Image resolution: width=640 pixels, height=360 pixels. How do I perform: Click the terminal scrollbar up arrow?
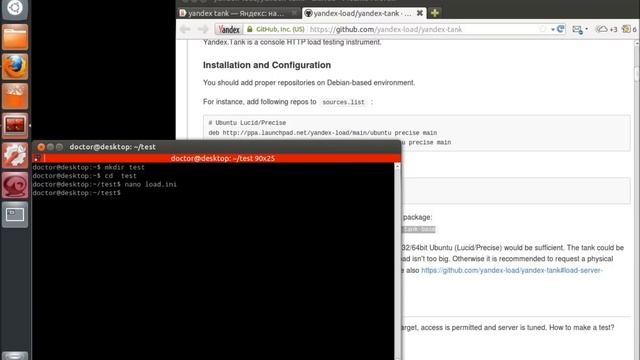coord(398,167)
